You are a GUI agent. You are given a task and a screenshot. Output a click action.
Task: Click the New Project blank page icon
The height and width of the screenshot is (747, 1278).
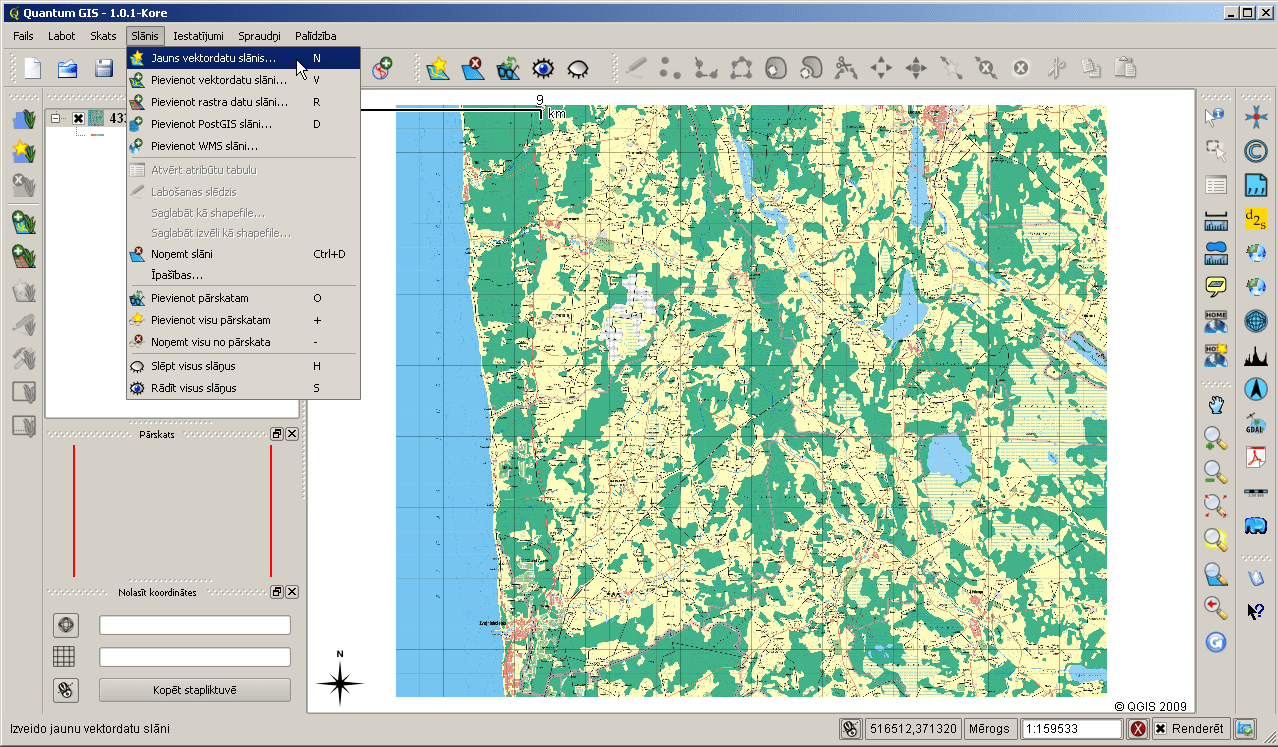click(x=33, y=68)
